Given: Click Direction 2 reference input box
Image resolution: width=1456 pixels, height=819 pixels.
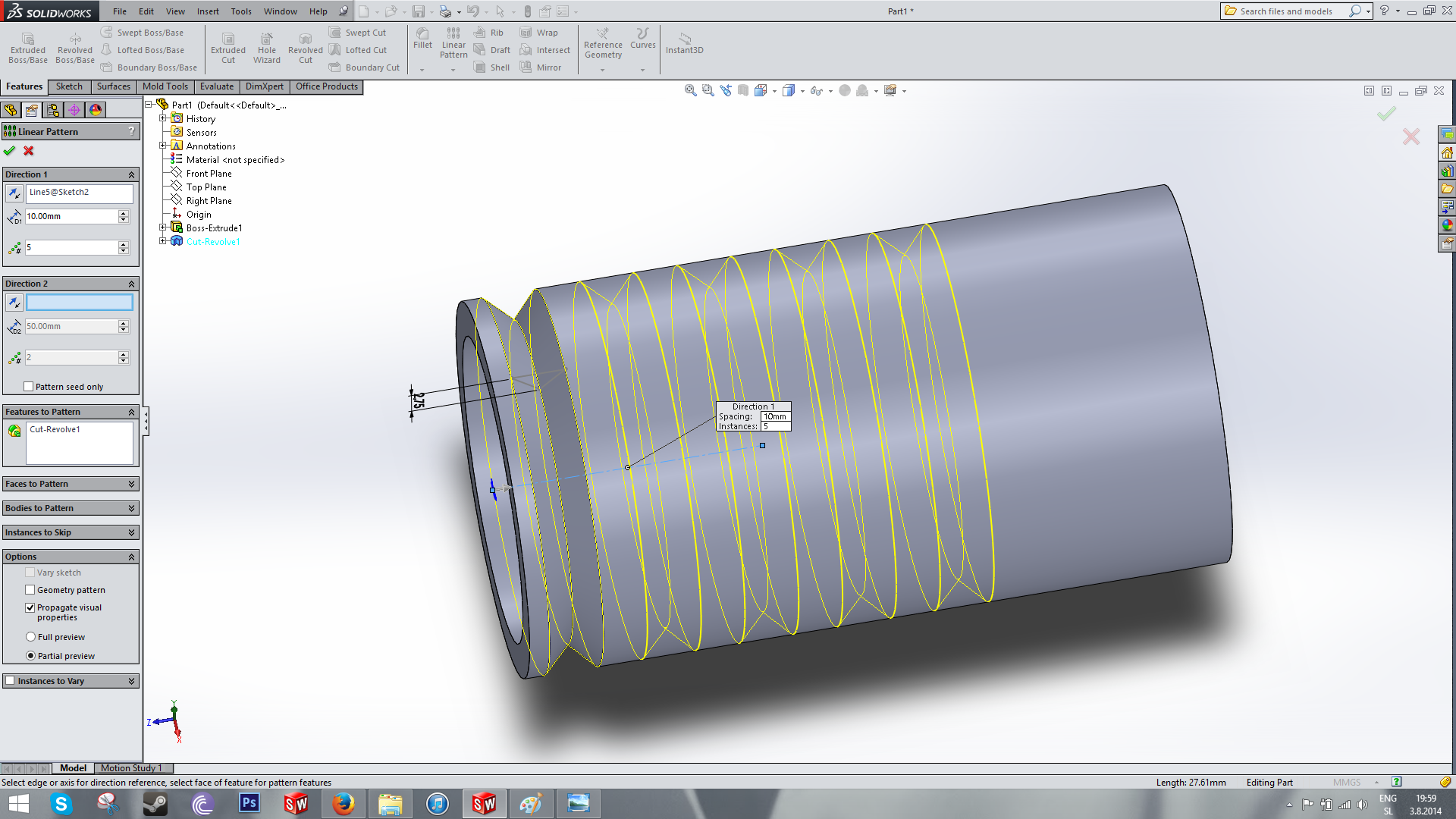Looking at the screenshot, I should click(x=80, y=302).
